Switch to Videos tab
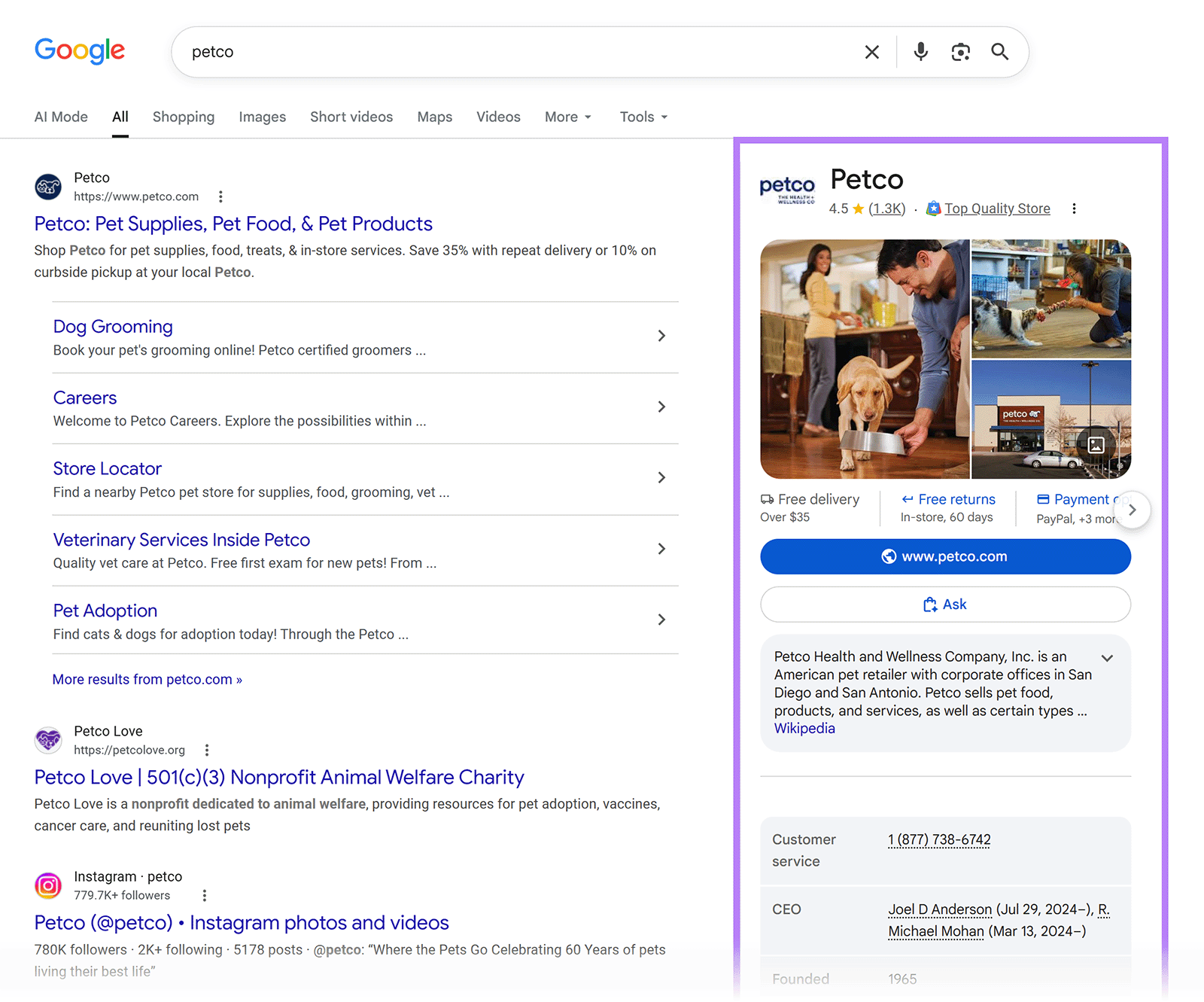1204x1002 pixels. click(498, 117)
